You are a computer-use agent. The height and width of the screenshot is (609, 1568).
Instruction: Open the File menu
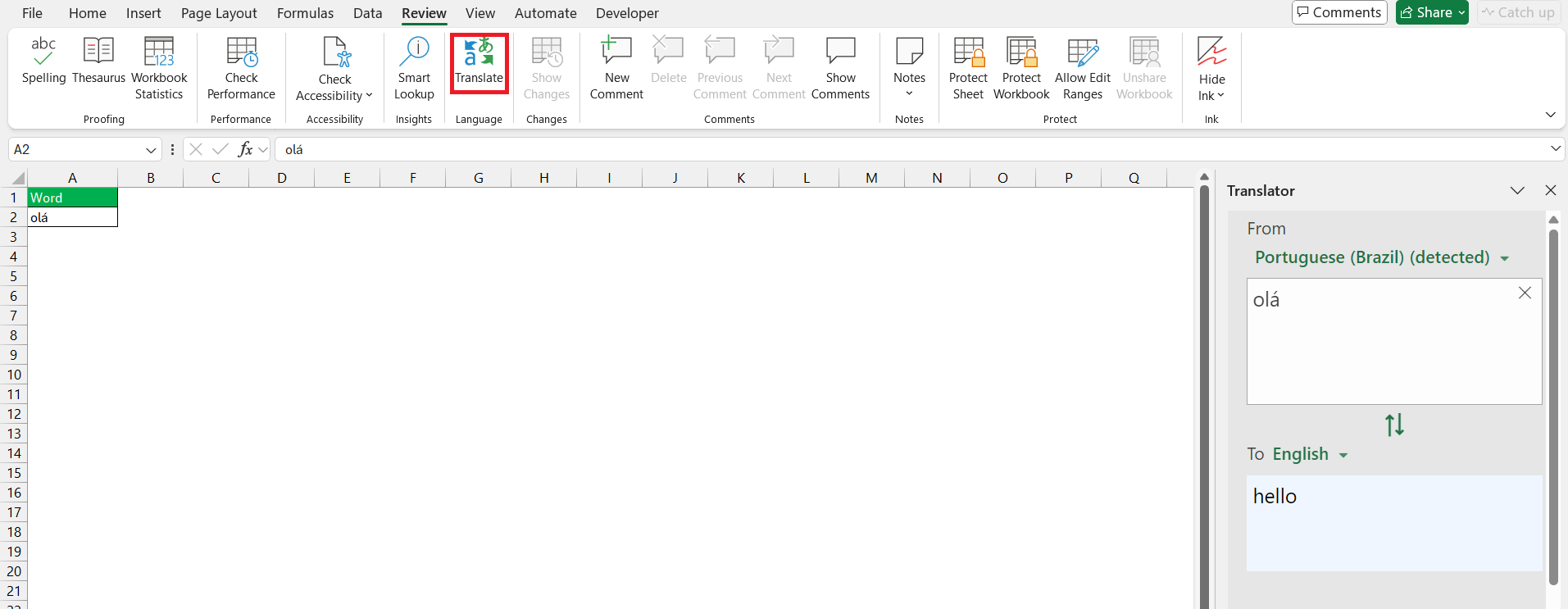click(x=32, y=13)
